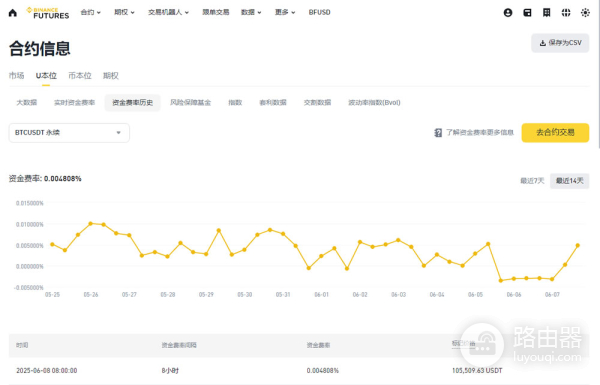Expand the 期权 menu in top navigation
Screen dimensions: 600x385
click(124, 12)
